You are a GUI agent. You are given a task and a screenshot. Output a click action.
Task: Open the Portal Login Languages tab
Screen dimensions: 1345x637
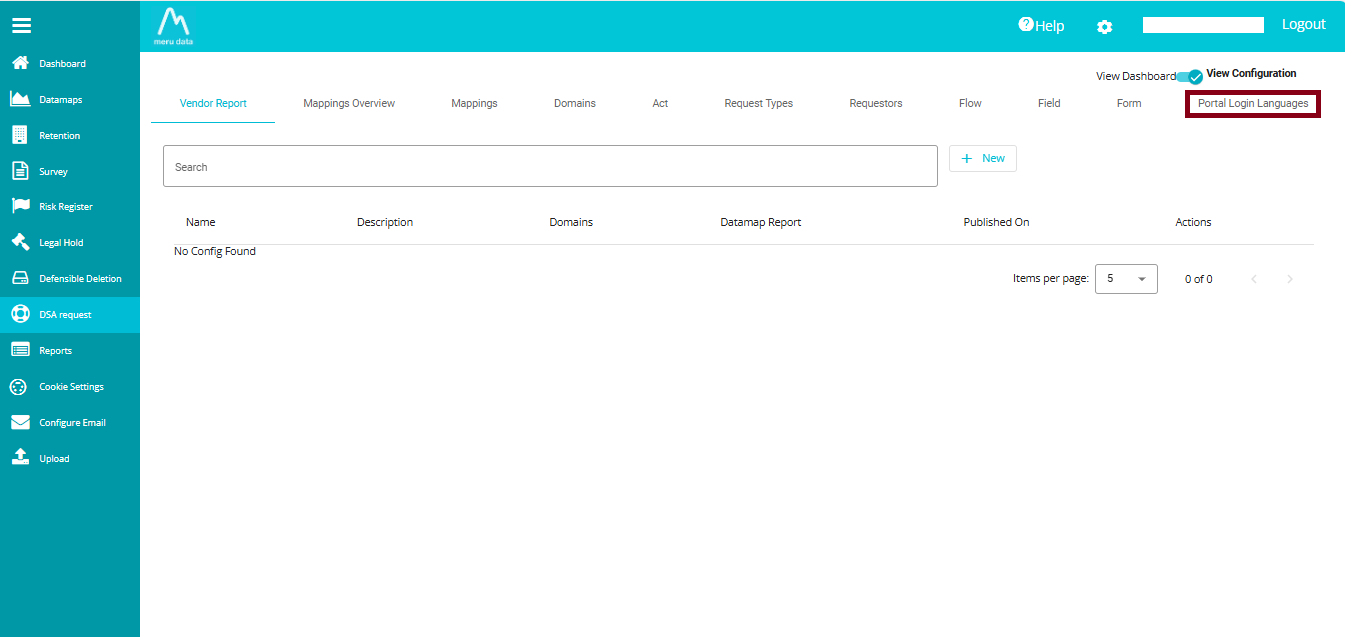click(x=1252, y=103)
